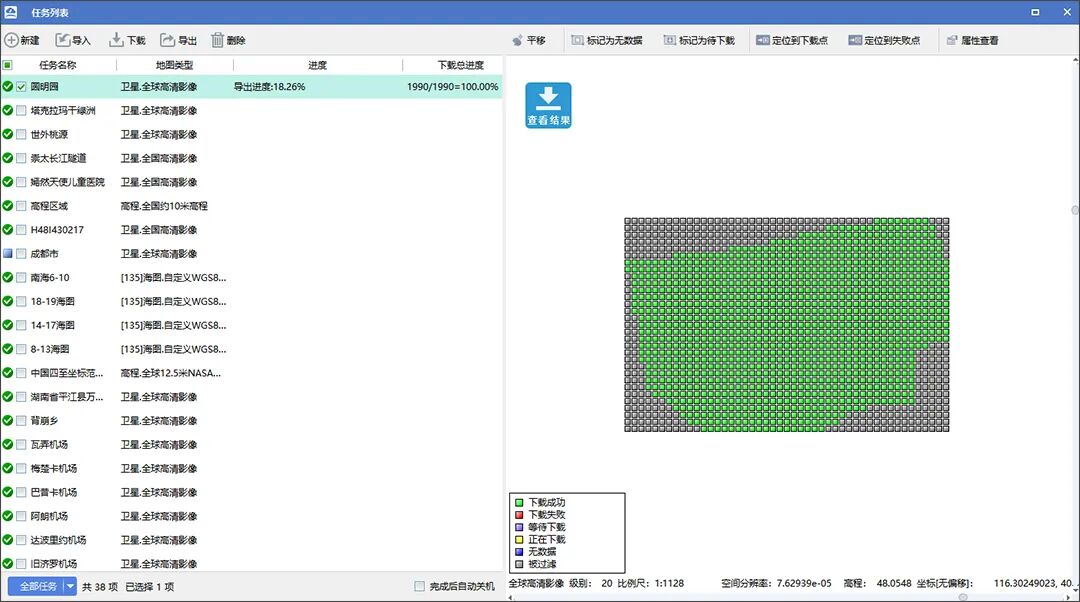Open 属性查看 property viewer
The height and width of the screenshot is (602, 1080).
pos(973,40)
